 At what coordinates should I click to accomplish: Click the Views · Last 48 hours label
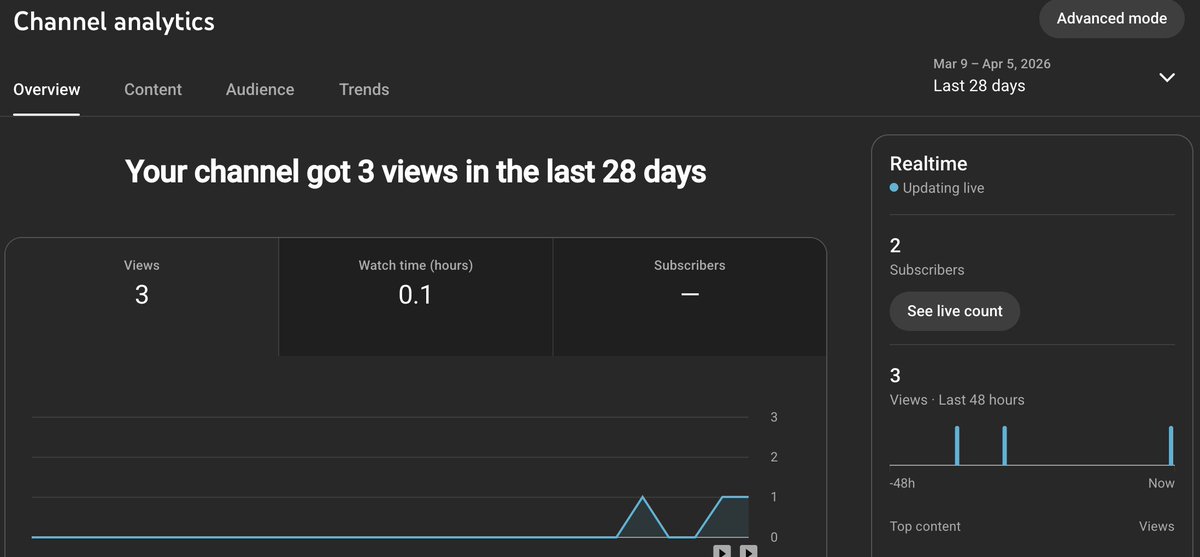click(957, 399)
